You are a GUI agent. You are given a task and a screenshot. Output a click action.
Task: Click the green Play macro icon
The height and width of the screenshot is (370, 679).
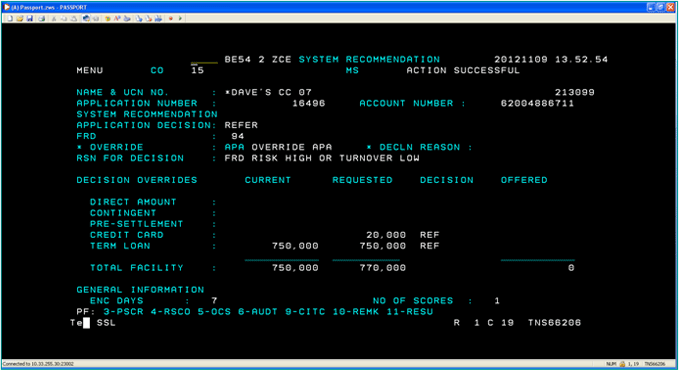coord(180,18)
